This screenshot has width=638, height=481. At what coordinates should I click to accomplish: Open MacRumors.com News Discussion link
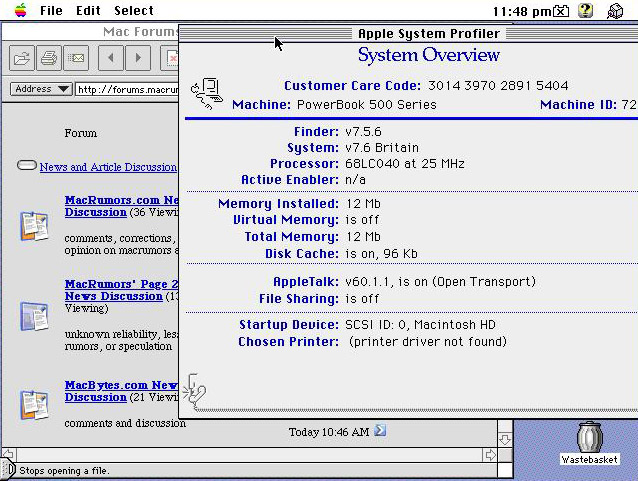[x=122, y=206]
